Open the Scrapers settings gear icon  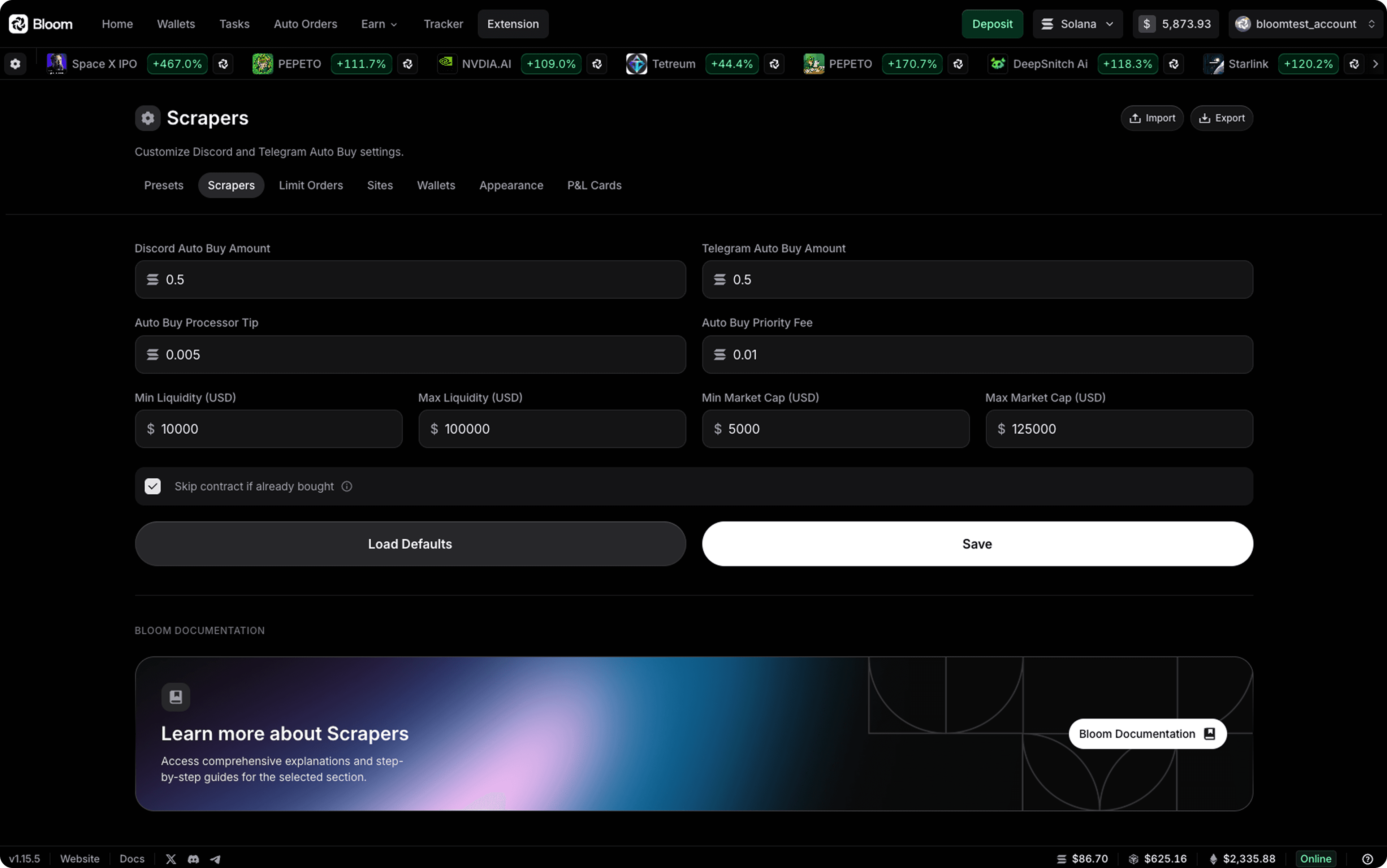point(148,118)
